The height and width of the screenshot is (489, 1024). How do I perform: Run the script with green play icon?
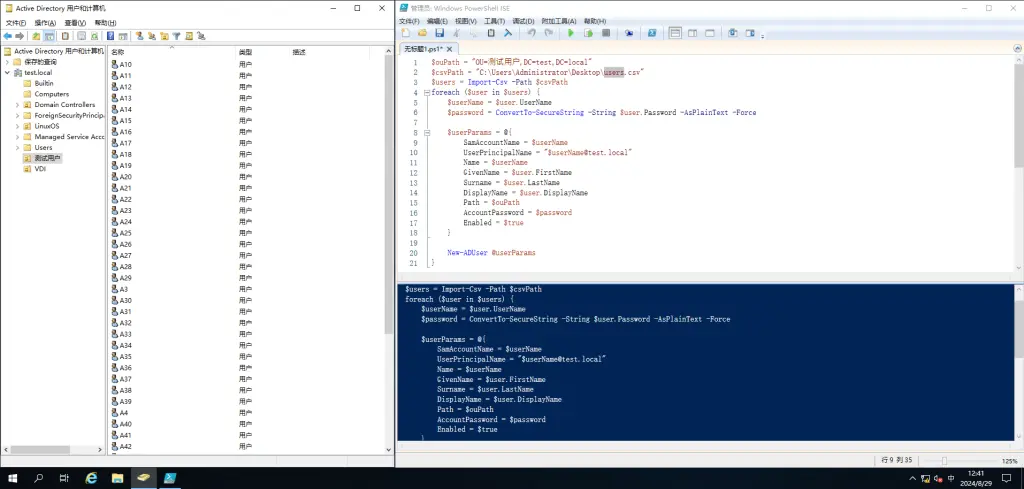coord(571,33)
